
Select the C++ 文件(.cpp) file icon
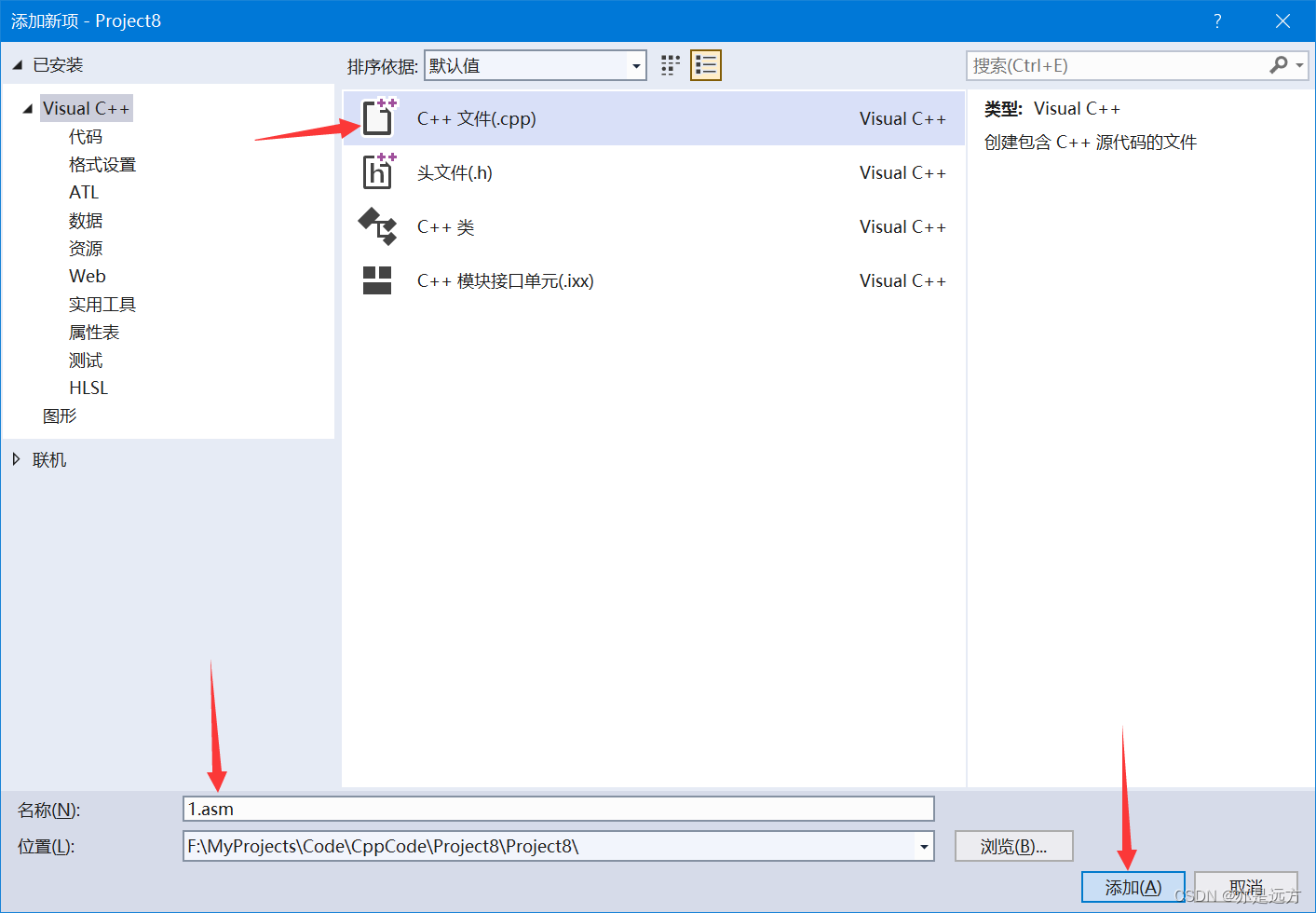[379, 117]
